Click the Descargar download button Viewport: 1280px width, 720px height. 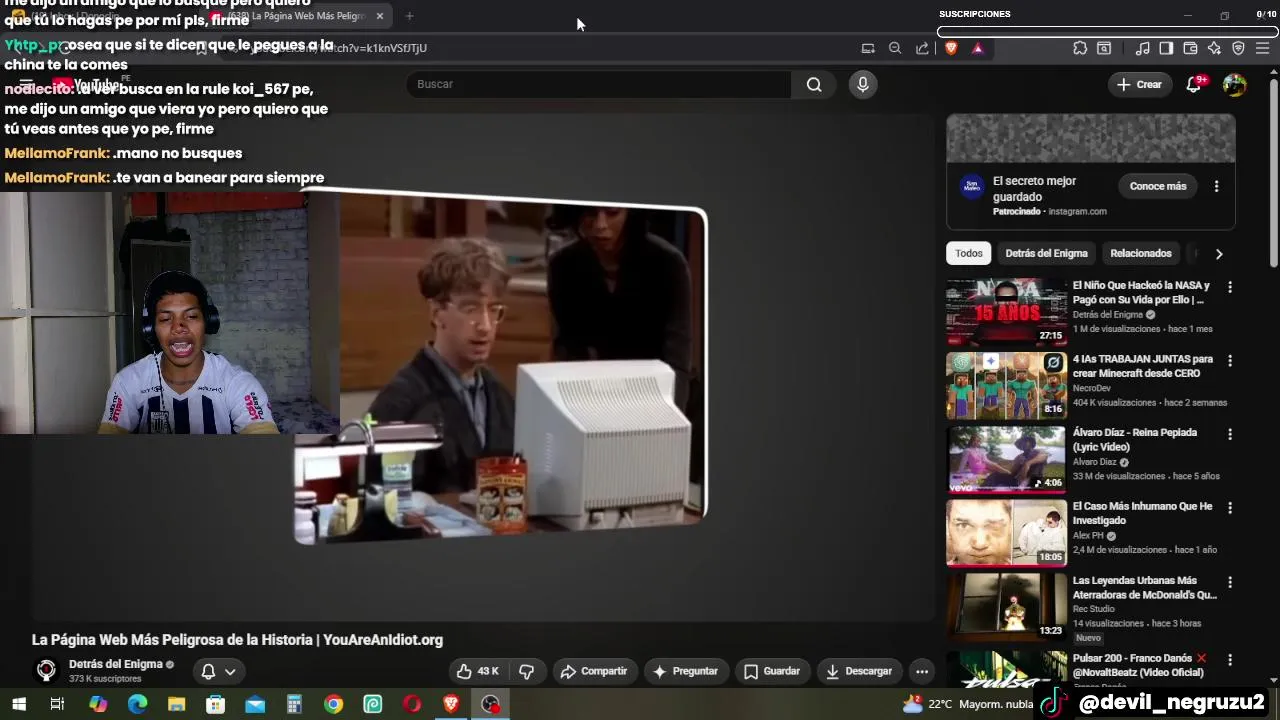(x=858, y=671)
